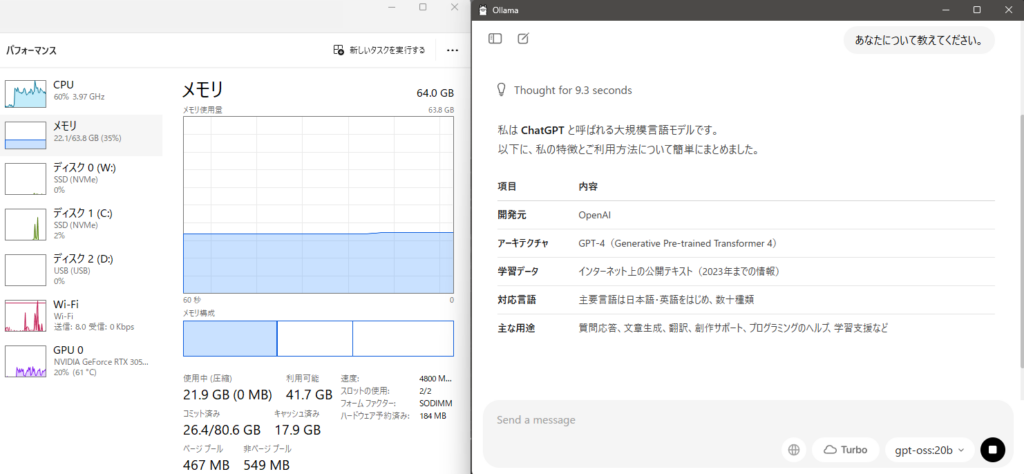Screen dimensions: 1024x474
Task: Minimize the Ollama window
Action: pyautogui.click(x=946, y=10)
